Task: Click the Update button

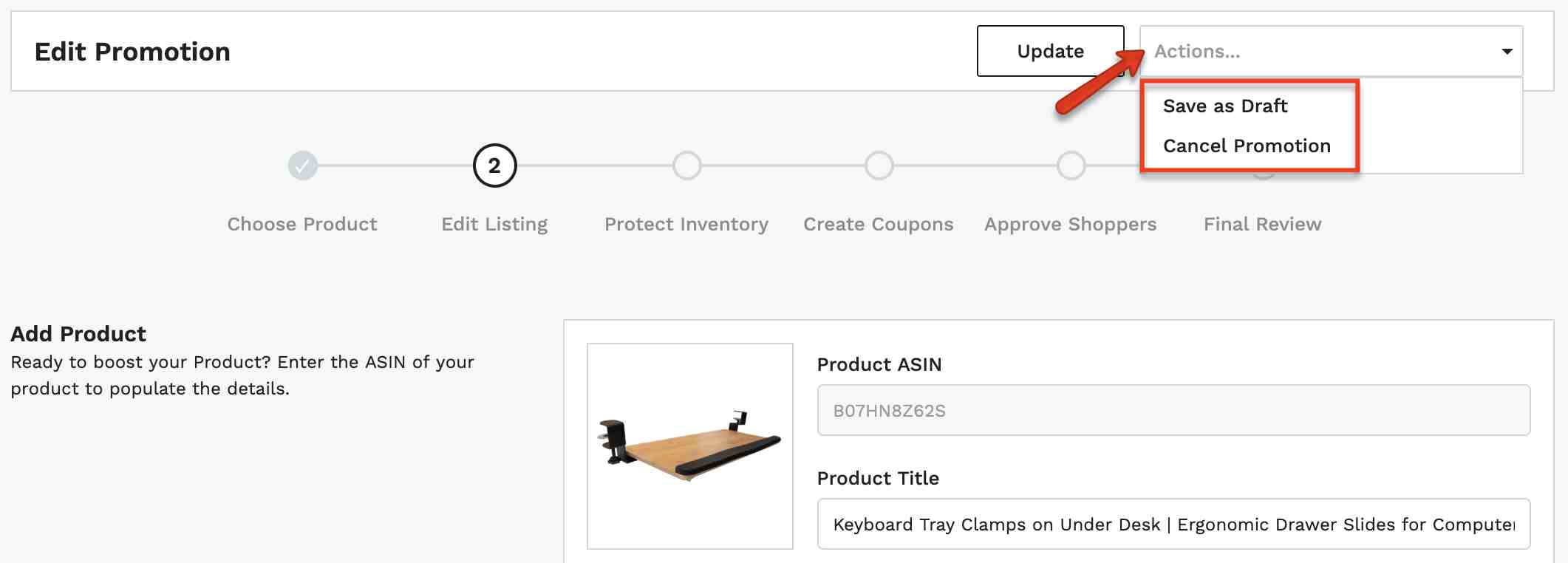Action: pyautogui.click(x=1050, y=51)
